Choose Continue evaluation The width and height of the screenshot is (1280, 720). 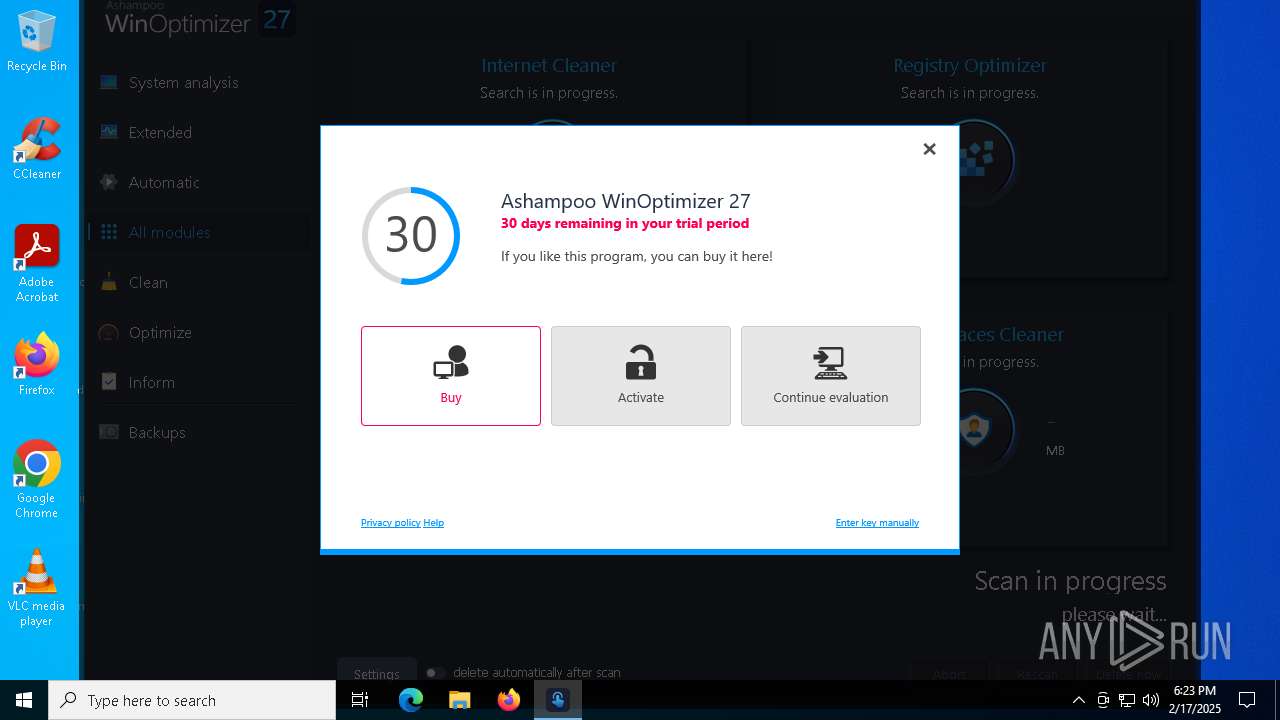(x=831, y=376)
